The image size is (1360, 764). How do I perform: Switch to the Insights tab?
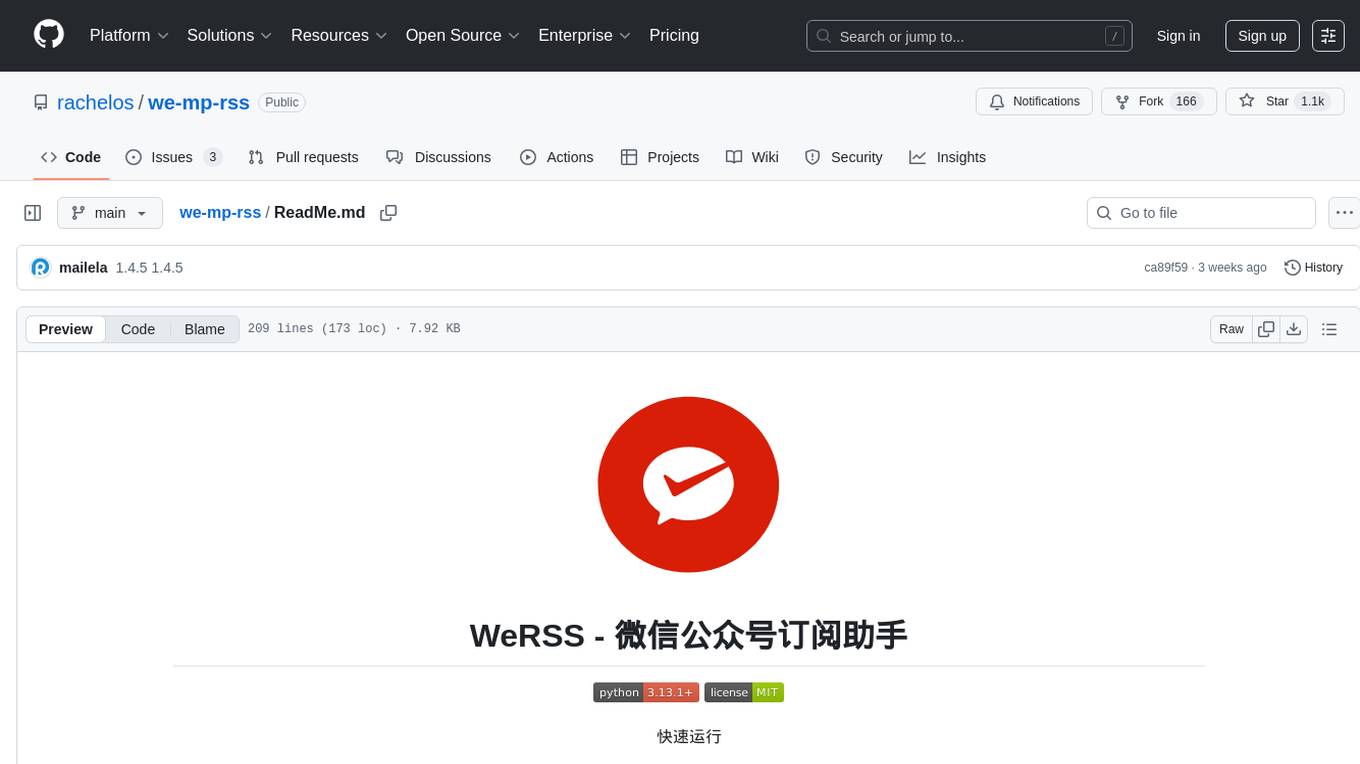(x=947, y=157)
